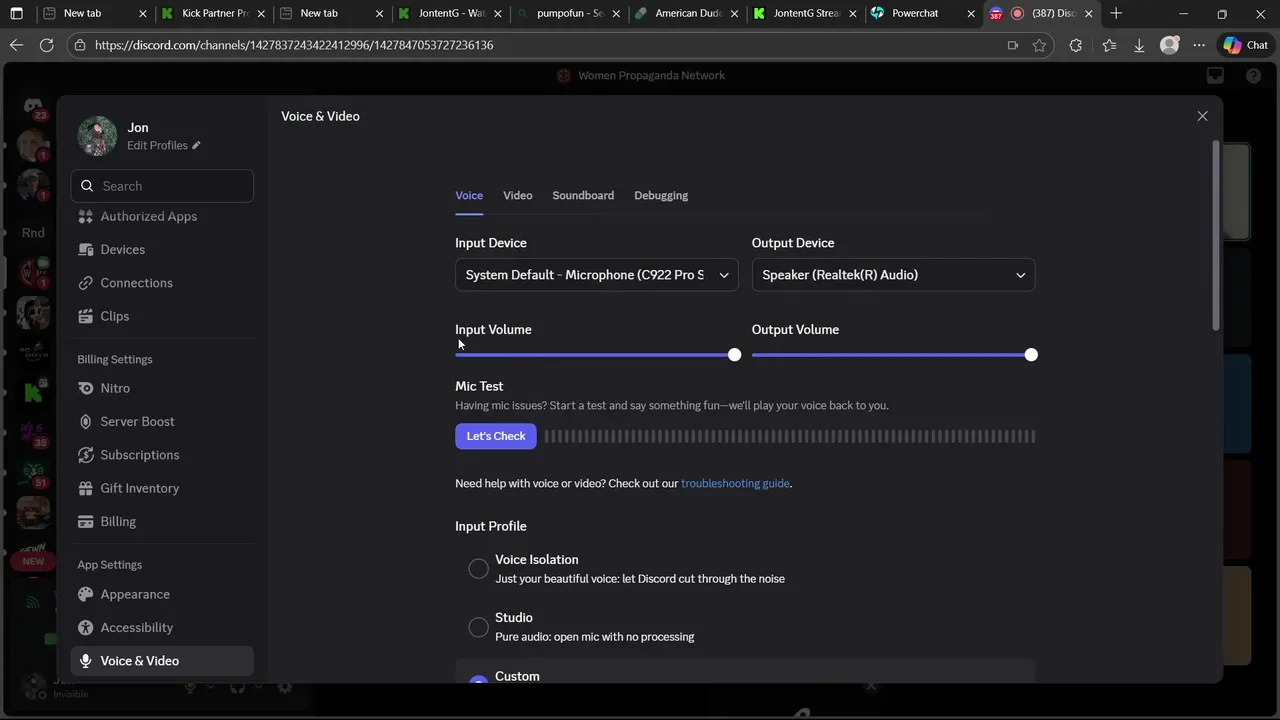This screenshot has height=720, width=1280.
Task: Open Devices settings via monitor icon
Action: coord(86,249)
